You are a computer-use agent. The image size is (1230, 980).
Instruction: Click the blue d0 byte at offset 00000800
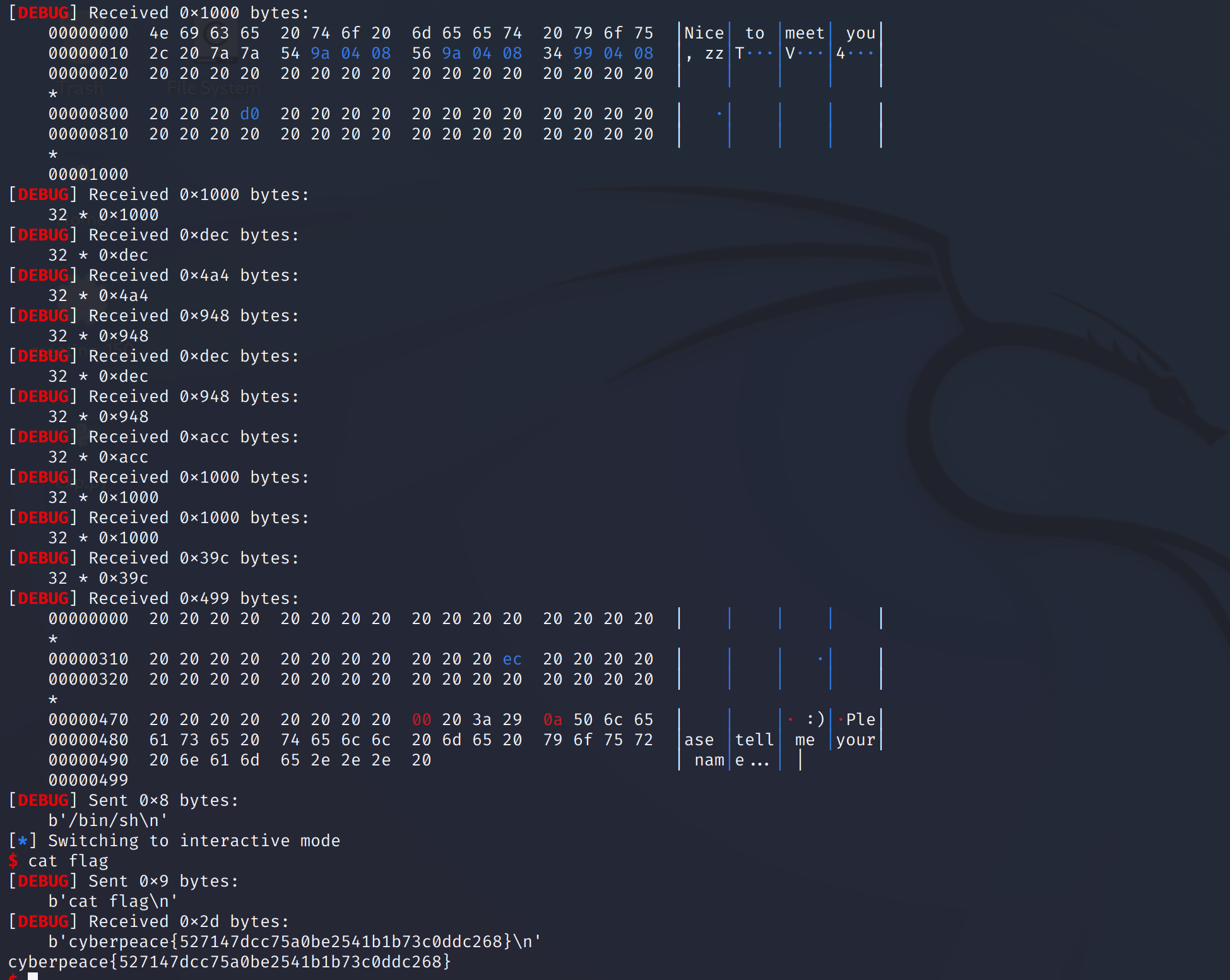tap(250, 114)
